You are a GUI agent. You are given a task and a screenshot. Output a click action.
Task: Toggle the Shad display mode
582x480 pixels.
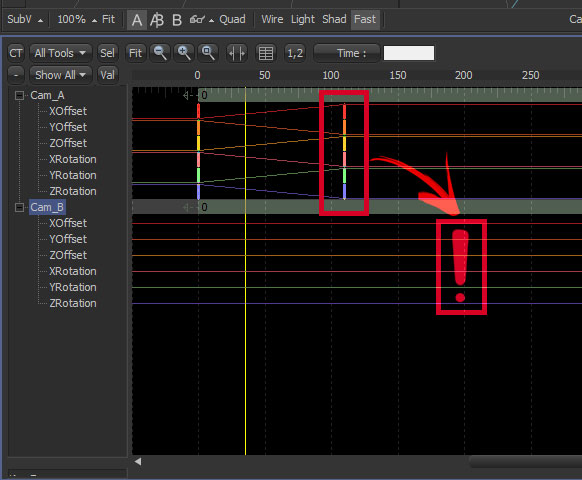(x=334, y=19)
